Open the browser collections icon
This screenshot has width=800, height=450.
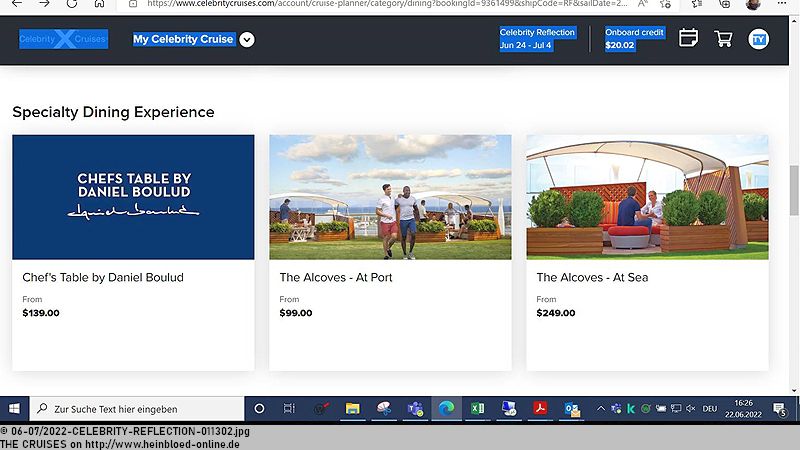point(724,4)
